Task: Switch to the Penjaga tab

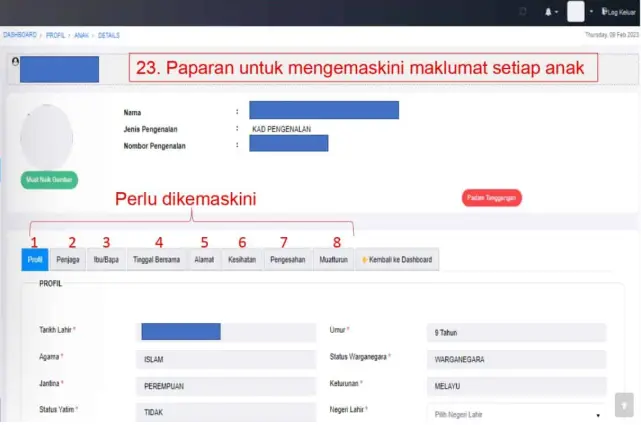Action: pyautogui.click(x=68, y=259)
